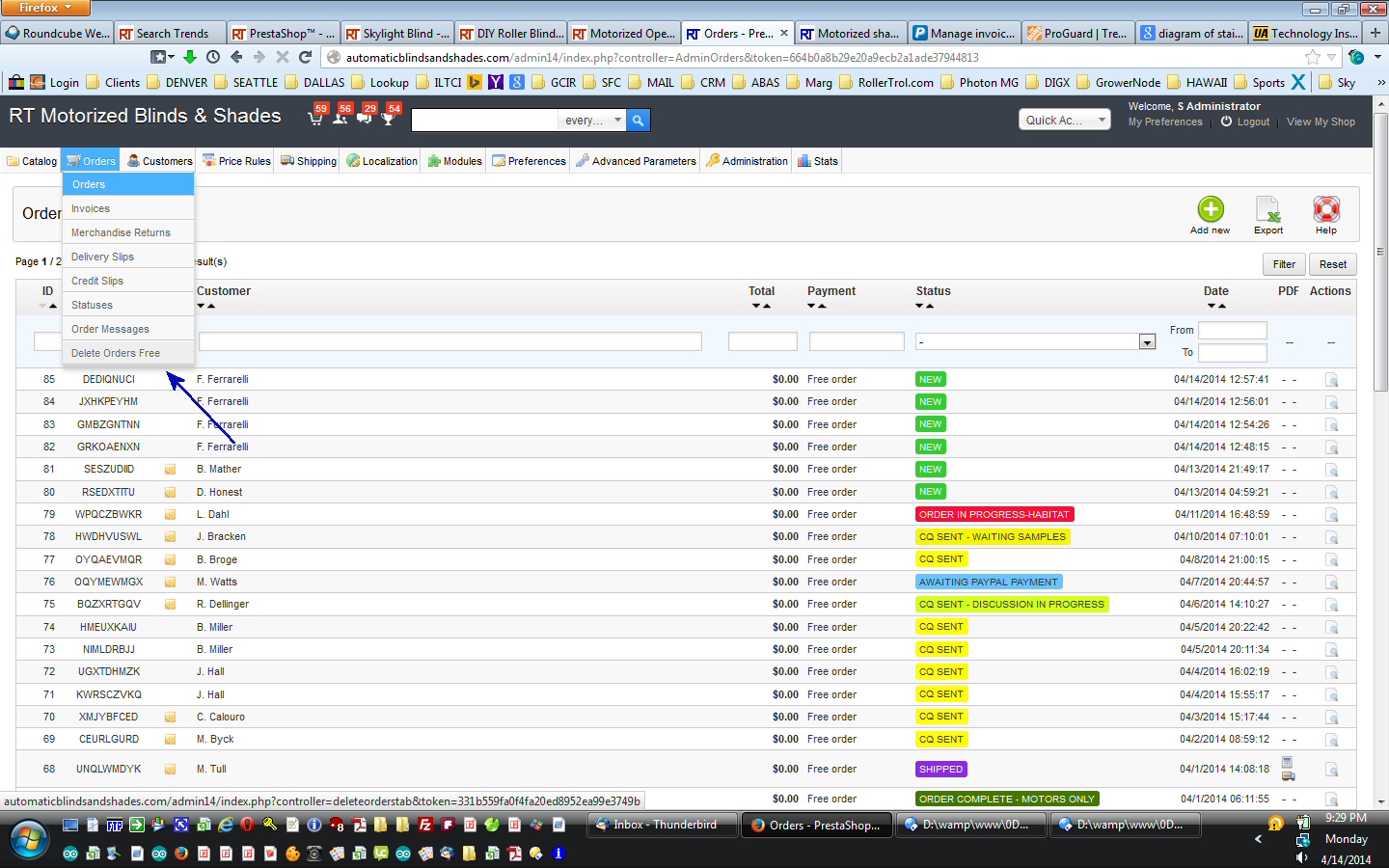1389x868 pixels.
Task: Open the shopping cart notifications icon
Action: click(315, 119)
